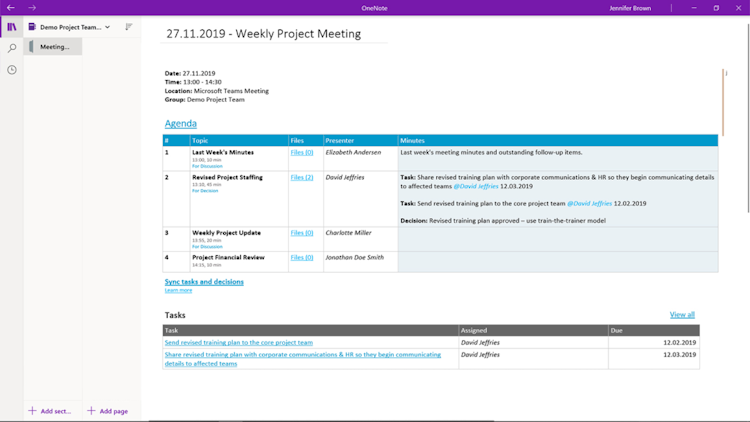Click the empty minutes cell for Project Financial Review

click(558, 262)
